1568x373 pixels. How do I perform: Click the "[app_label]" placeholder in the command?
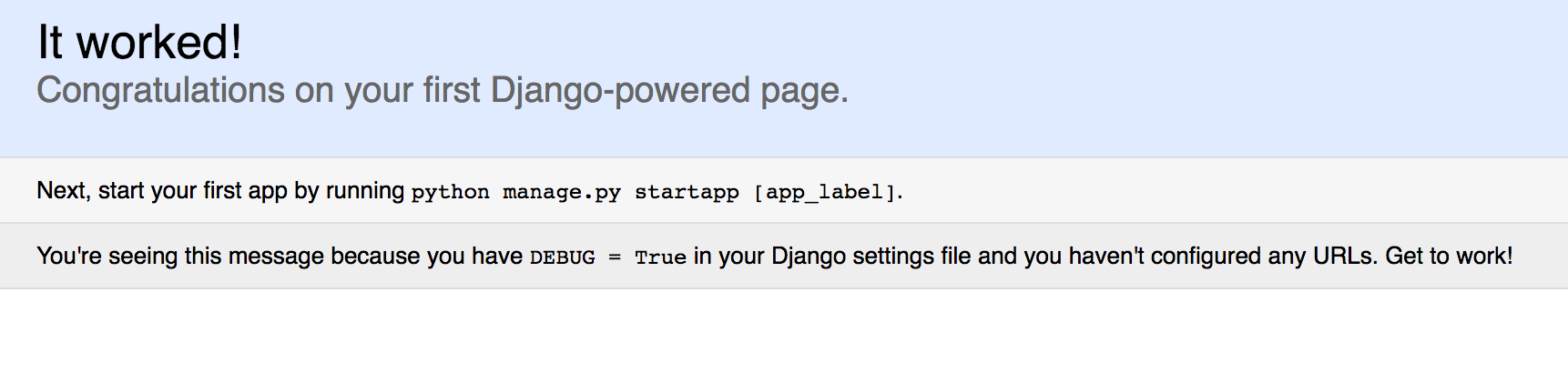[x=825, y=192]
